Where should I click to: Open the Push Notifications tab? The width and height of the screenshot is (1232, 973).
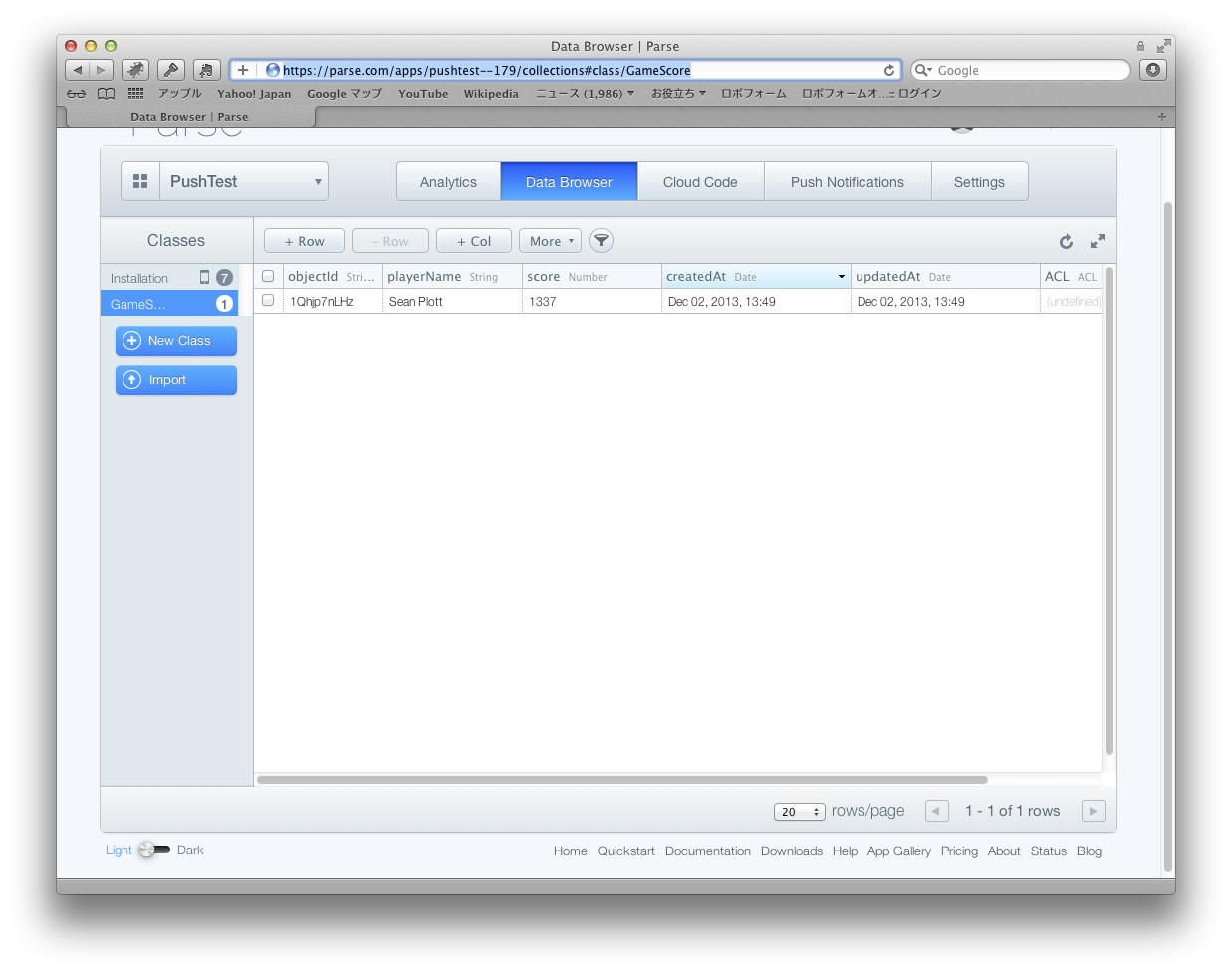(x=848, y=182)
